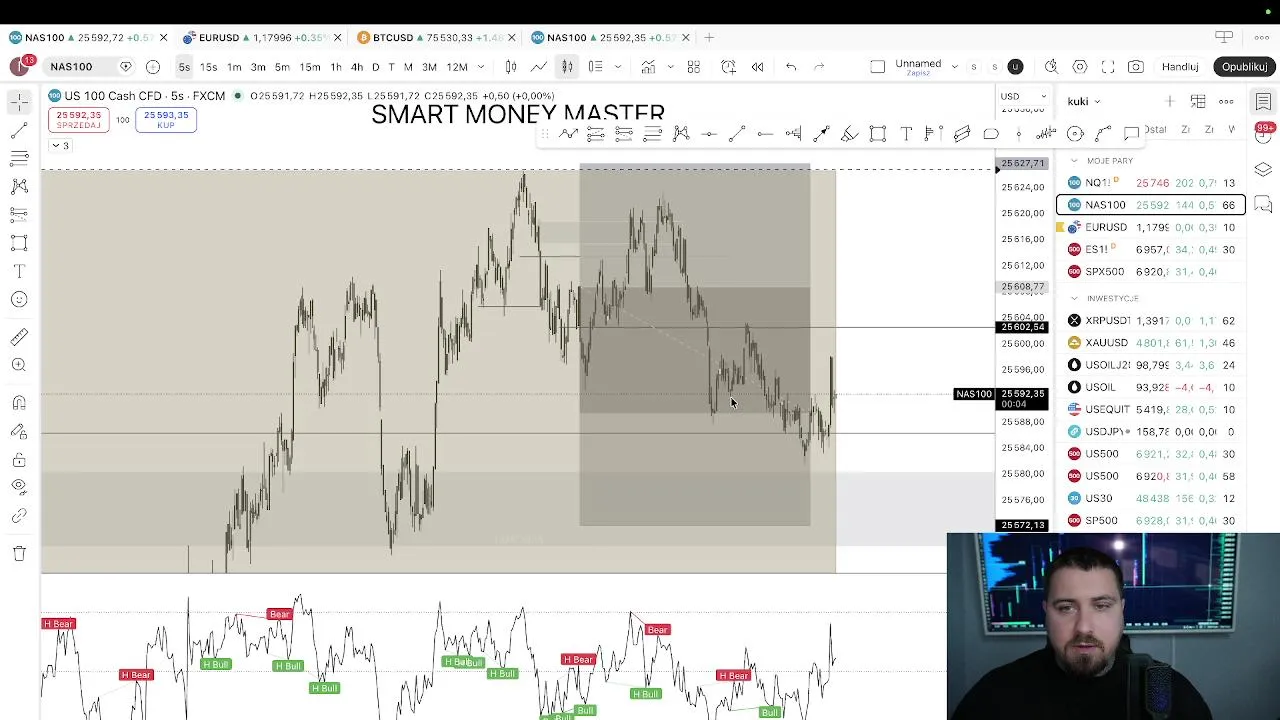Select the 1m timeframe
Image resolution: width=1280 pixels, height=720 pixels.
234,67
